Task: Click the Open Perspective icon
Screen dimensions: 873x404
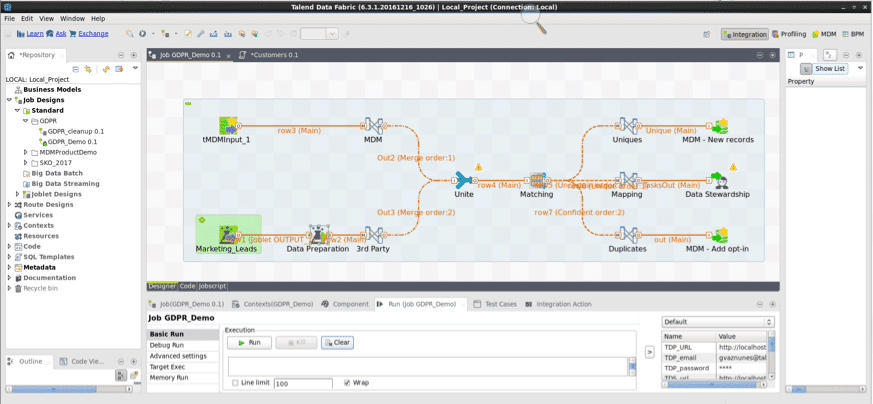Action: [x=707, y=34]
